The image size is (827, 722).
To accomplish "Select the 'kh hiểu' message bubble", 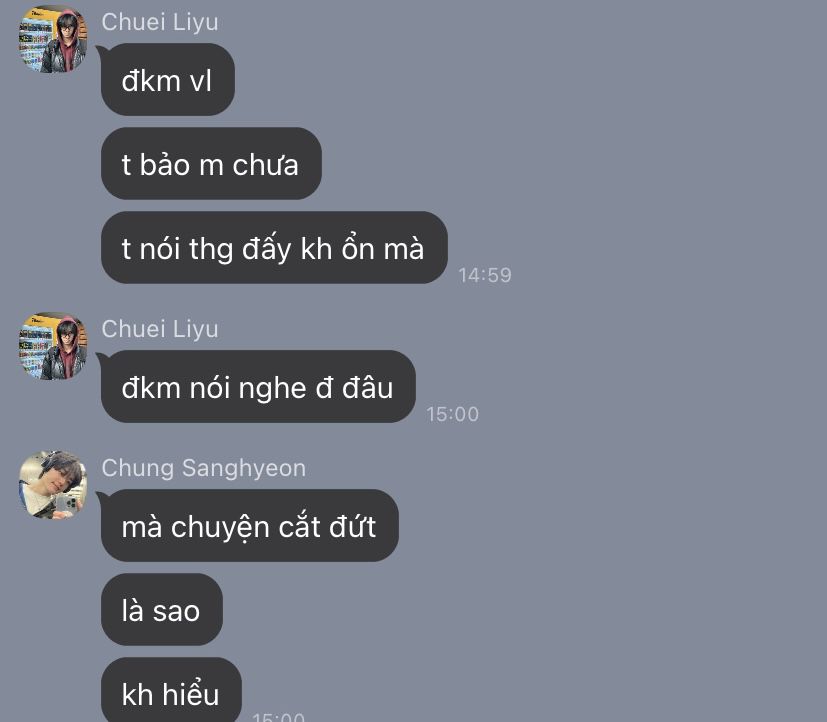I will [x=171, y=692].
